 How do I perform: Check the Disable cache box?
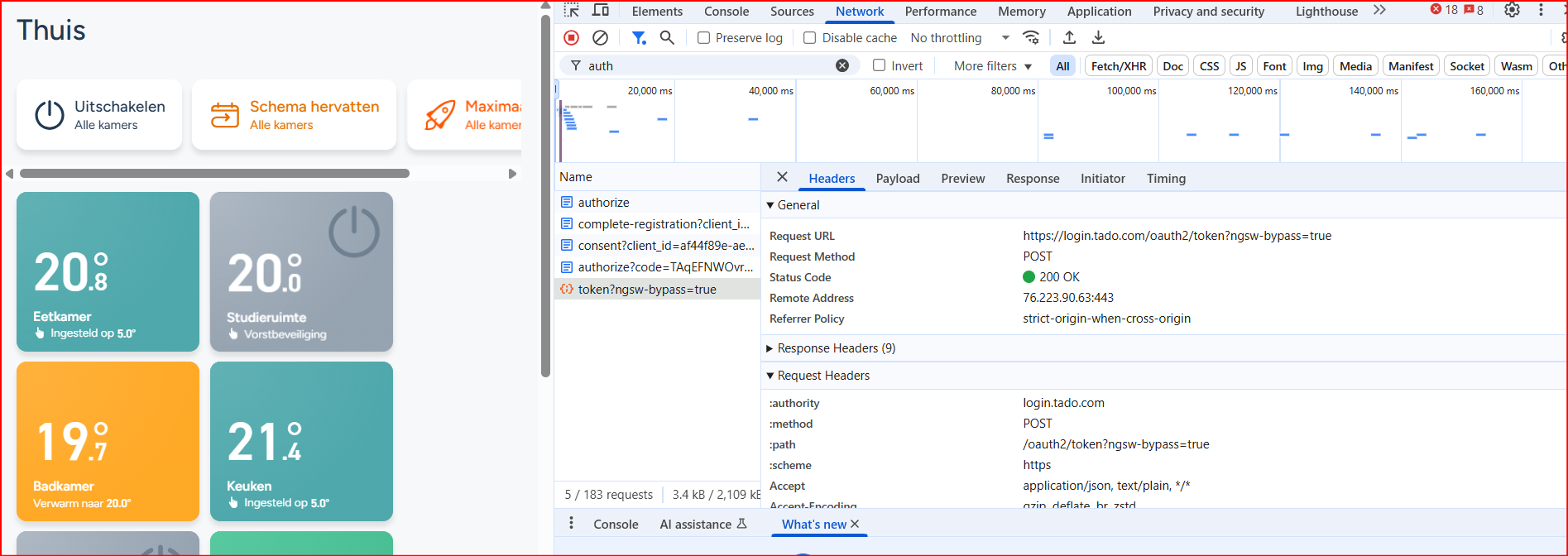tap(810, 38)
